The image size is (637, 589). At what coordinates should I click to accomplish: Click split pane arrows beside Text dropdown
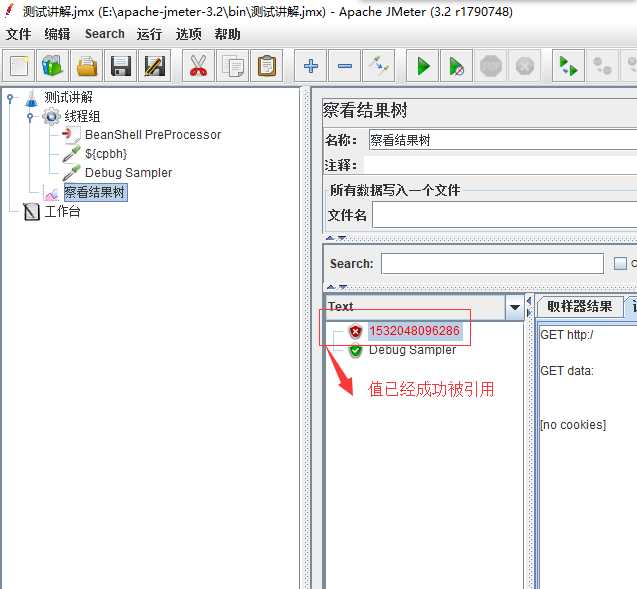[529, 307]
